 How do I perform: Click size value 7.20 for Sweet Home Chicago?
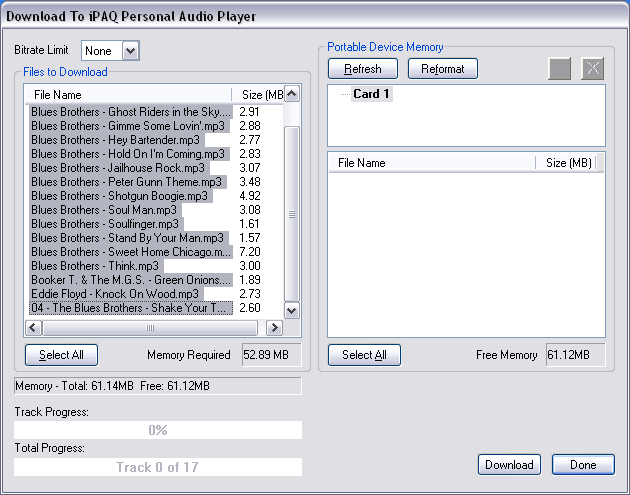(250, 252)
